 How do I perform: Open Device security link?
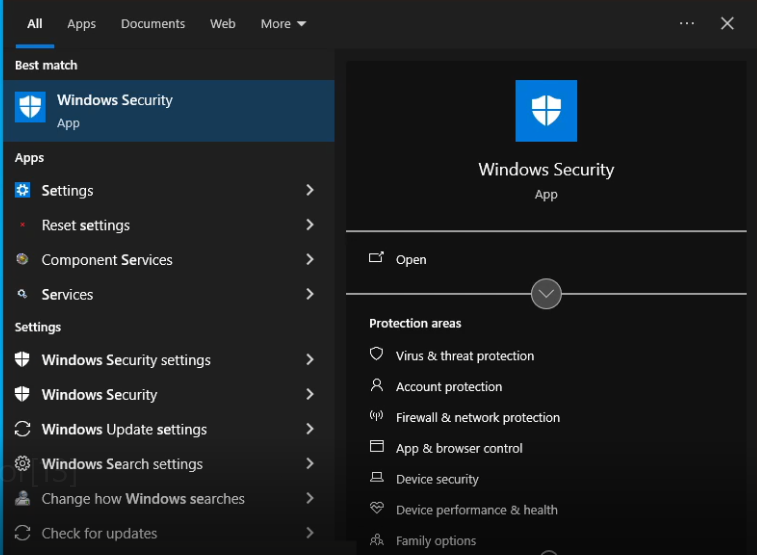(437, 479)
